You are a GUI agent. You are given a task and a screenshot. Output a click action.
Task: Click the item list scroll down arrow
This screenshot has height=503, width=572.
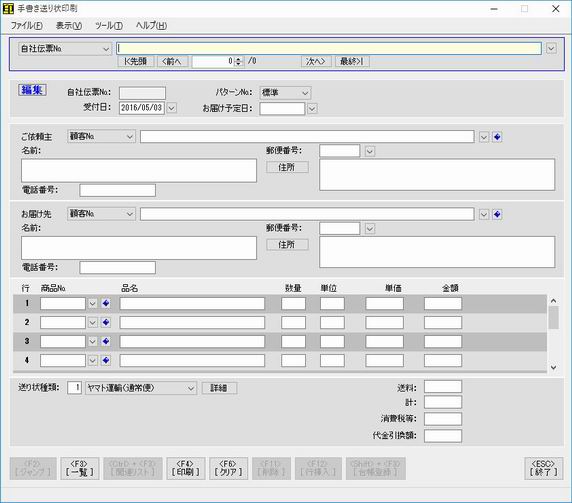[553, 367]
